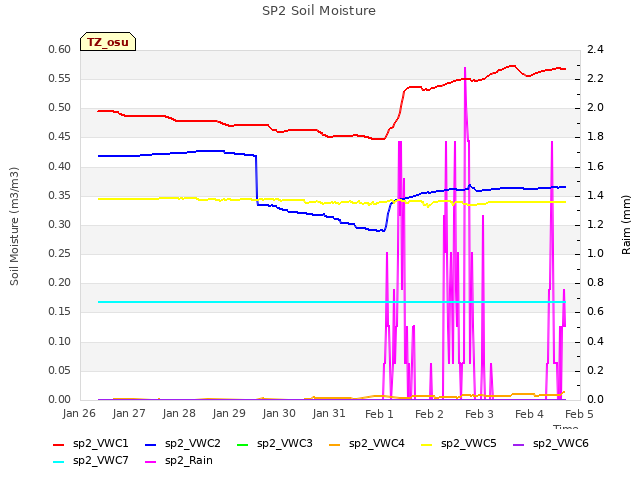The image size is (640, 480).
Task: Click the 1.6 right axis value
Action: click(x=596, y=167)
